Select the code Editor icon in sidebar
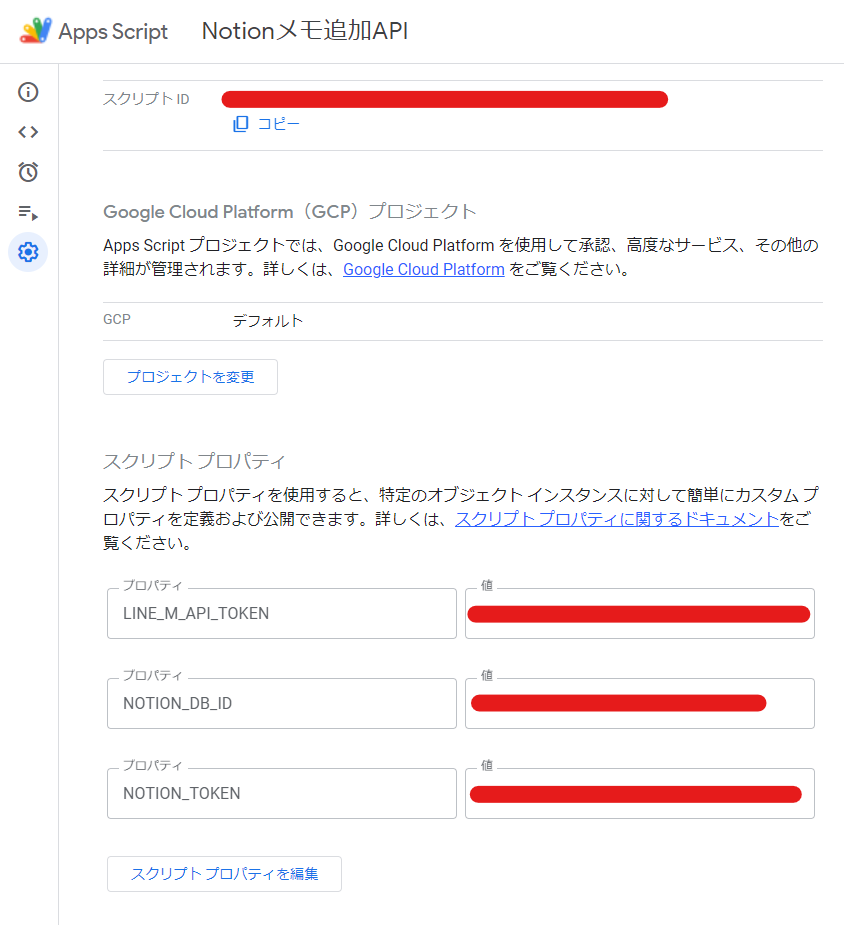This screenshot has width=844, height=925. 28,131
